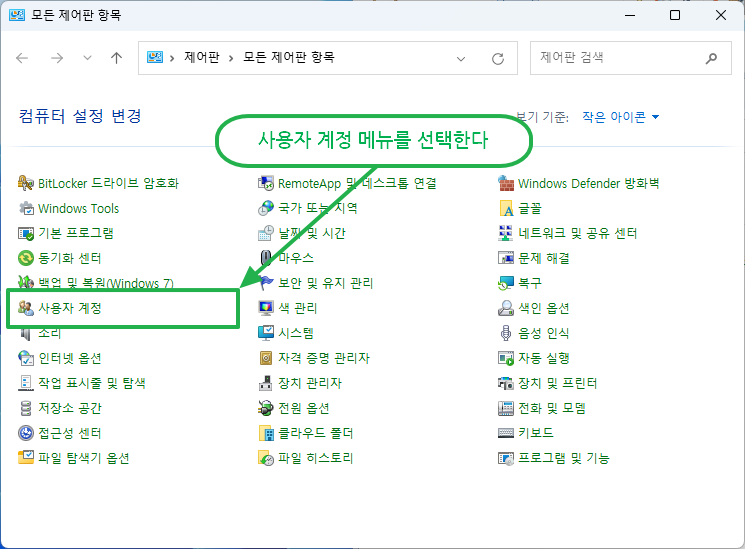
Task: Open the 파일 탐색기 옵션 folder icon
Action: [x=26, y=458]
